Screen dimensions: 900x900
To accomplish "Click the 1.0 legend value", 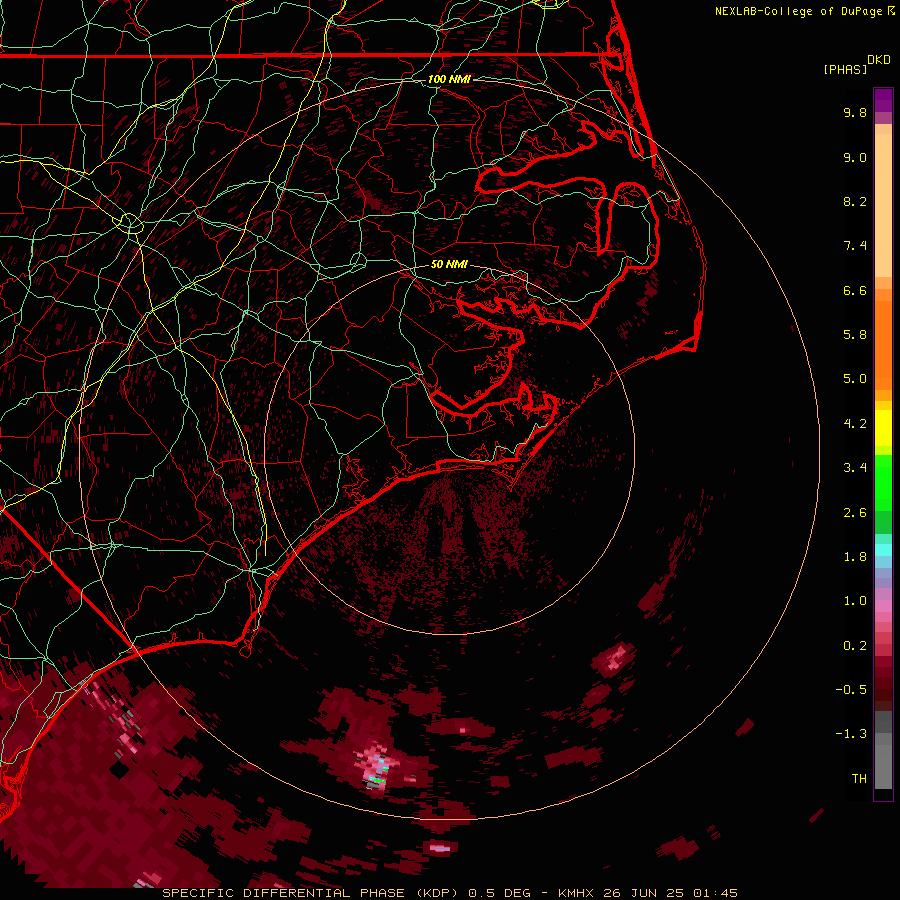I will (x=855, y=601).
